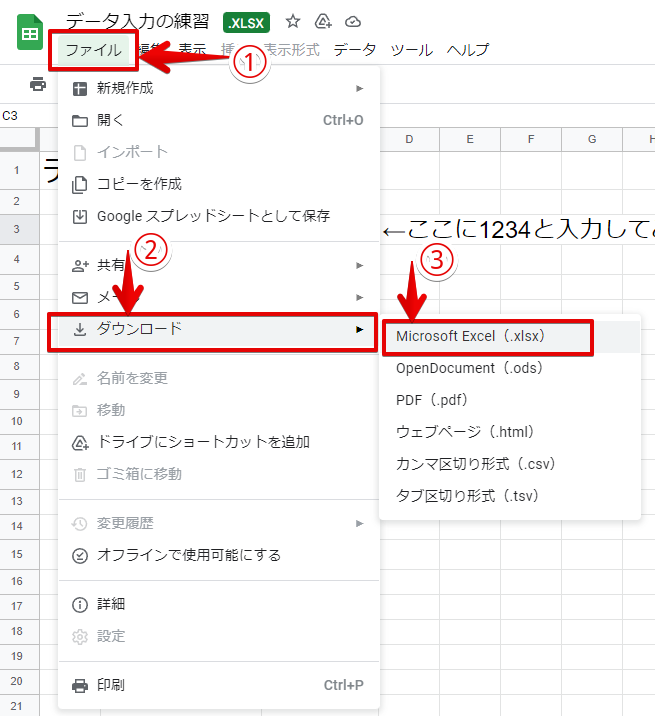This screenshot has height=716, width=655.
Task: Click the print icon in the toolbar
Action: click(x=38, y=84)
